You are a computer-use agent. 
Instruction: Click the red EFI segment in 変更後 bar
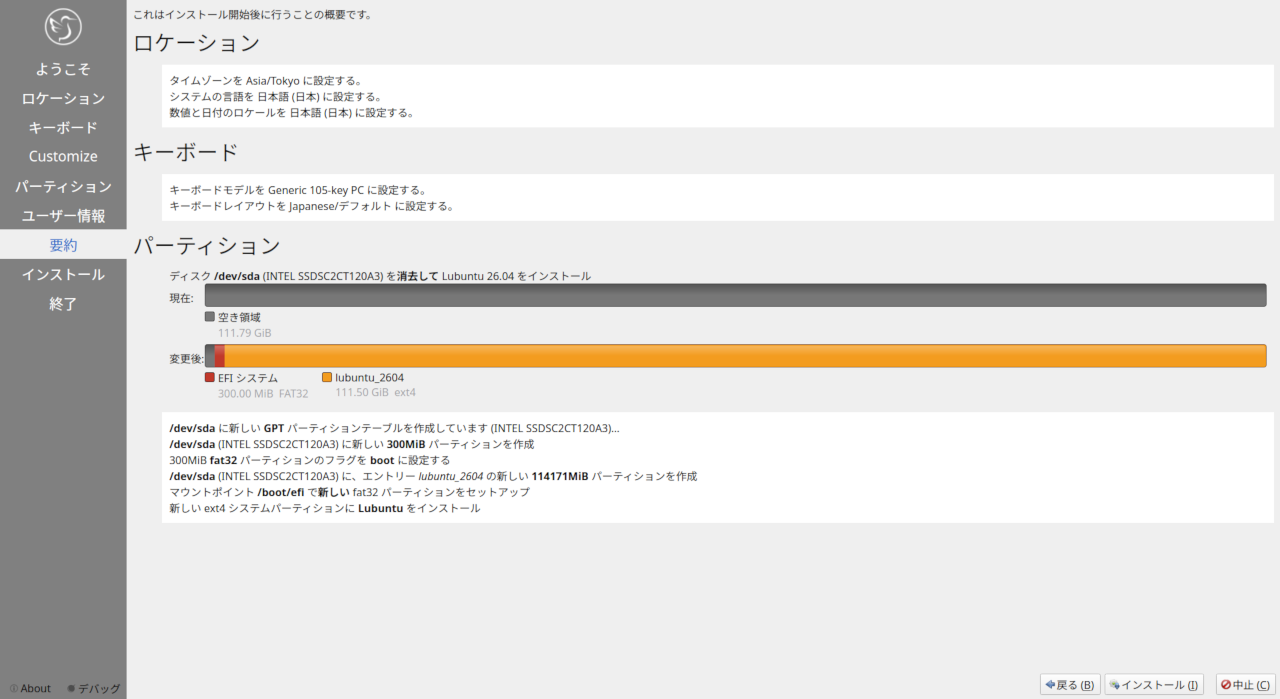[219, 356]
